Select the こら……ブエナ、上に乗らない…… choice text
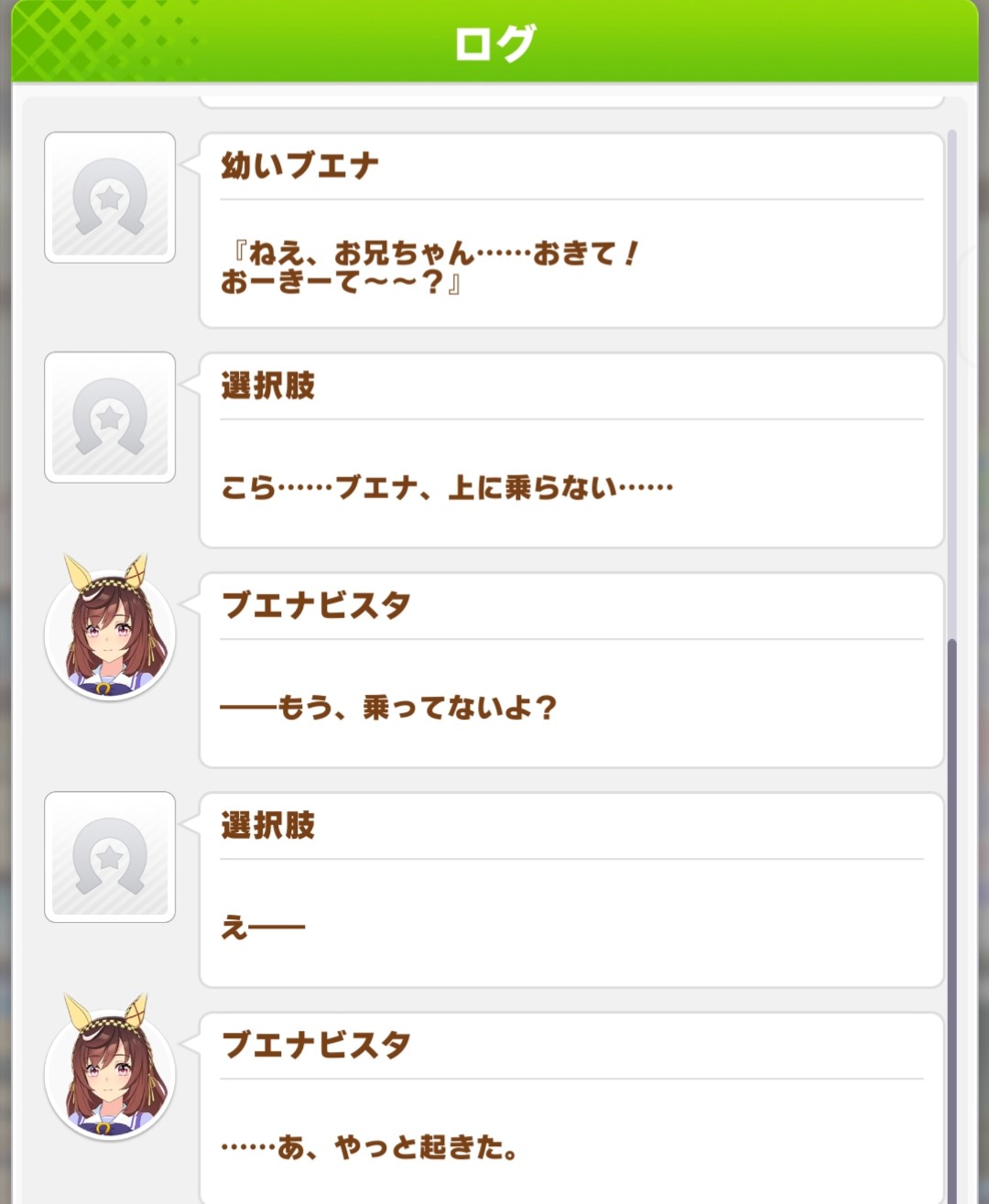This screenshot has width=989, height=1204. (x=447, y=487)
